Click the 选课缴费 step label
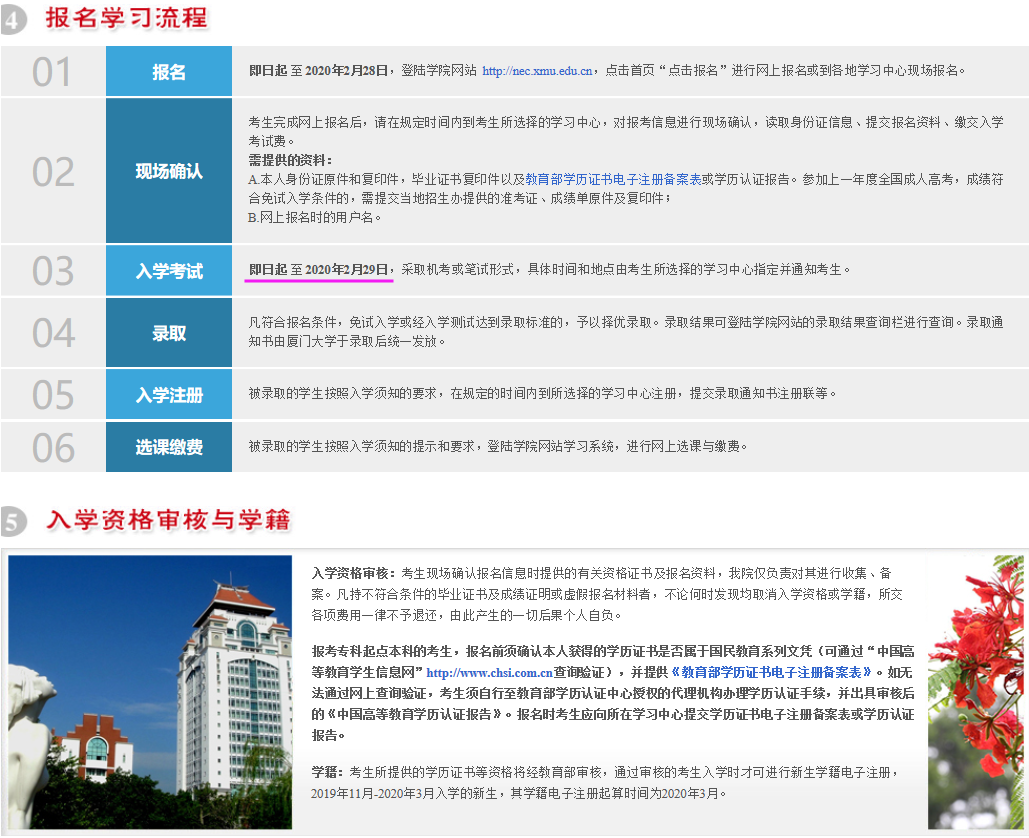 click(169, 447)
